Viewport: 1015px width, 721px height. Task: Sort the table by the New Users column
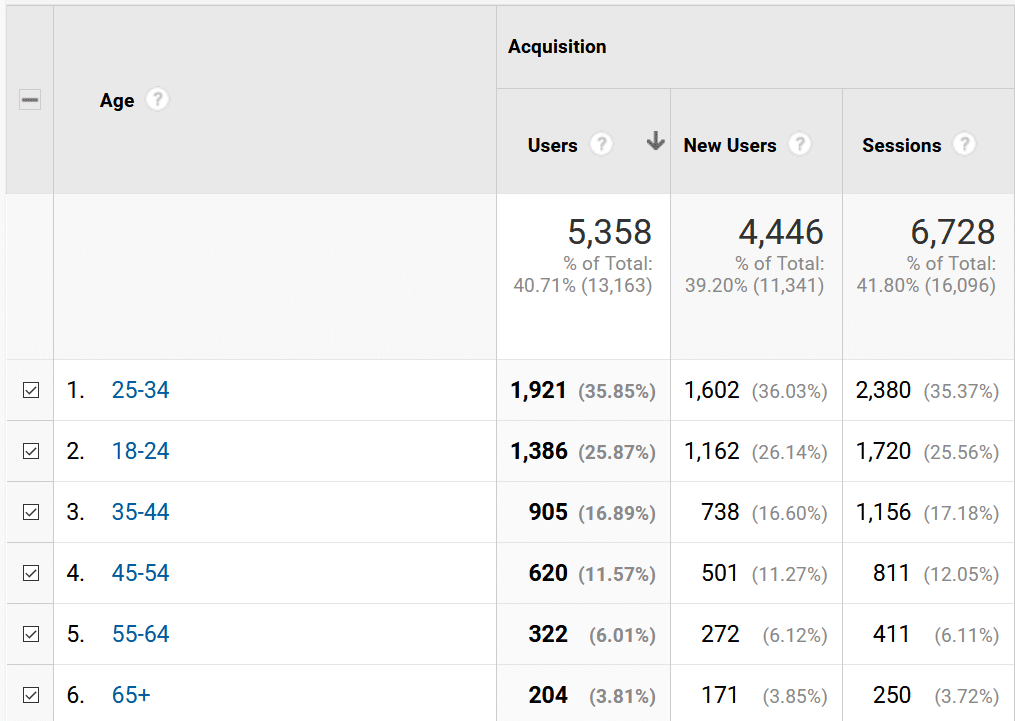pos(729,144)
